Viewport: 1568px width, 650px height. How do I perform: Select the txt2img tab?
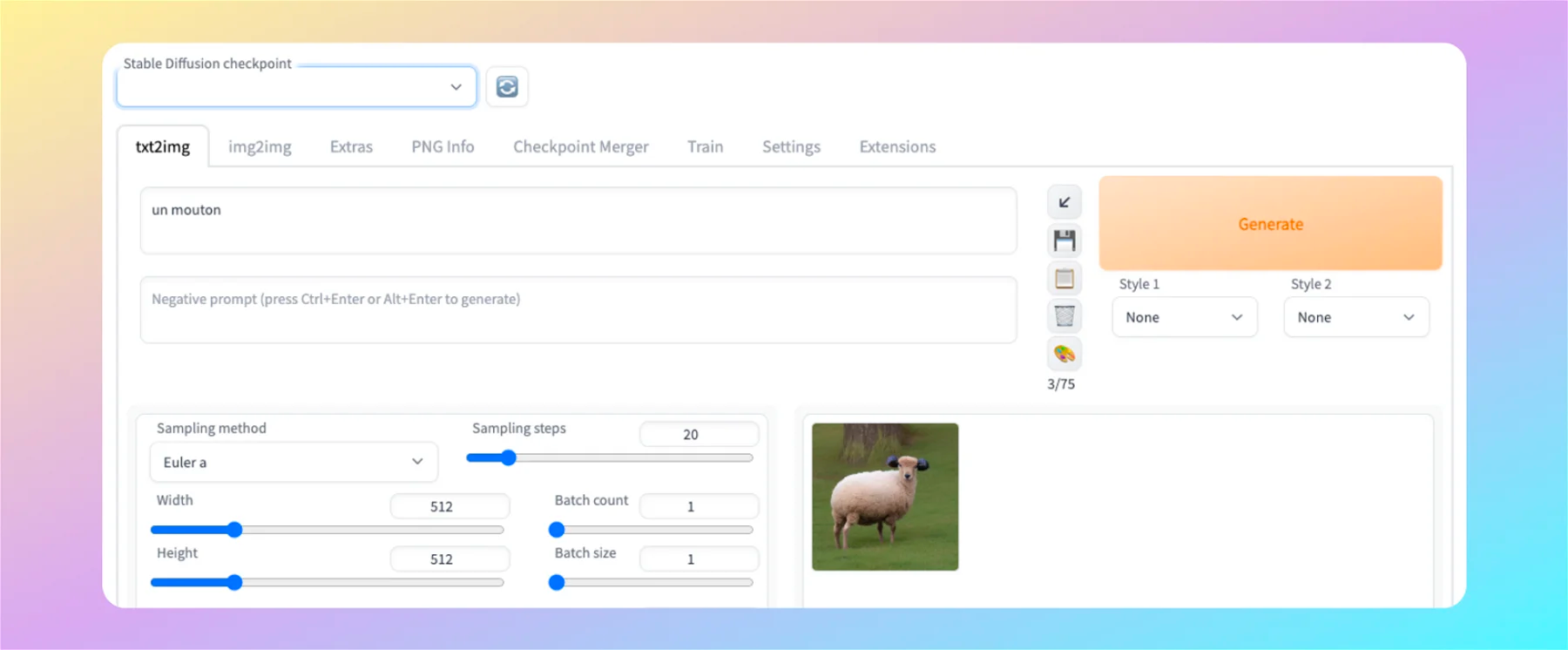[163, 146]
